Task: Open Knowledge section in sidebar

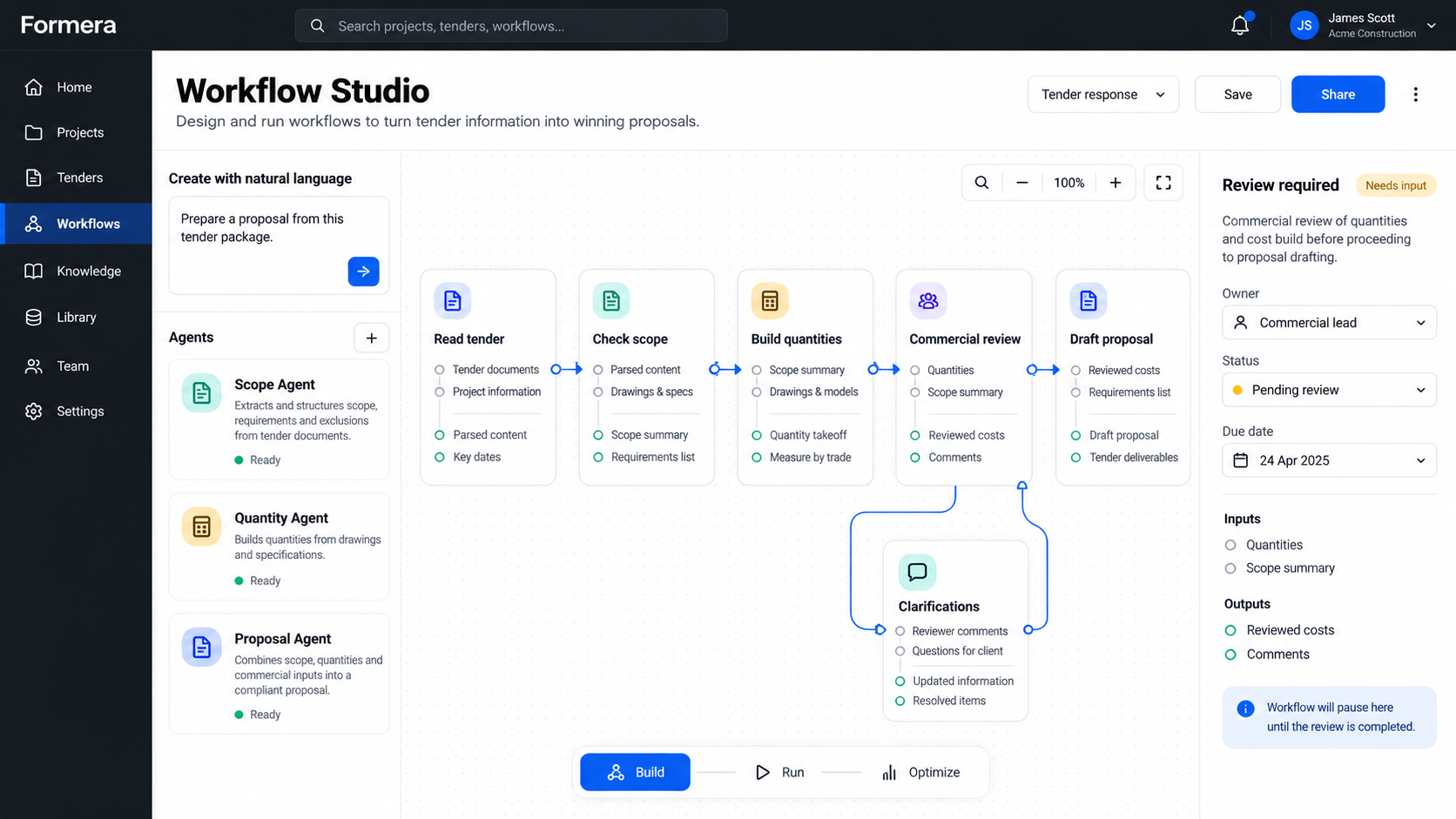Action: coord(76,272)
